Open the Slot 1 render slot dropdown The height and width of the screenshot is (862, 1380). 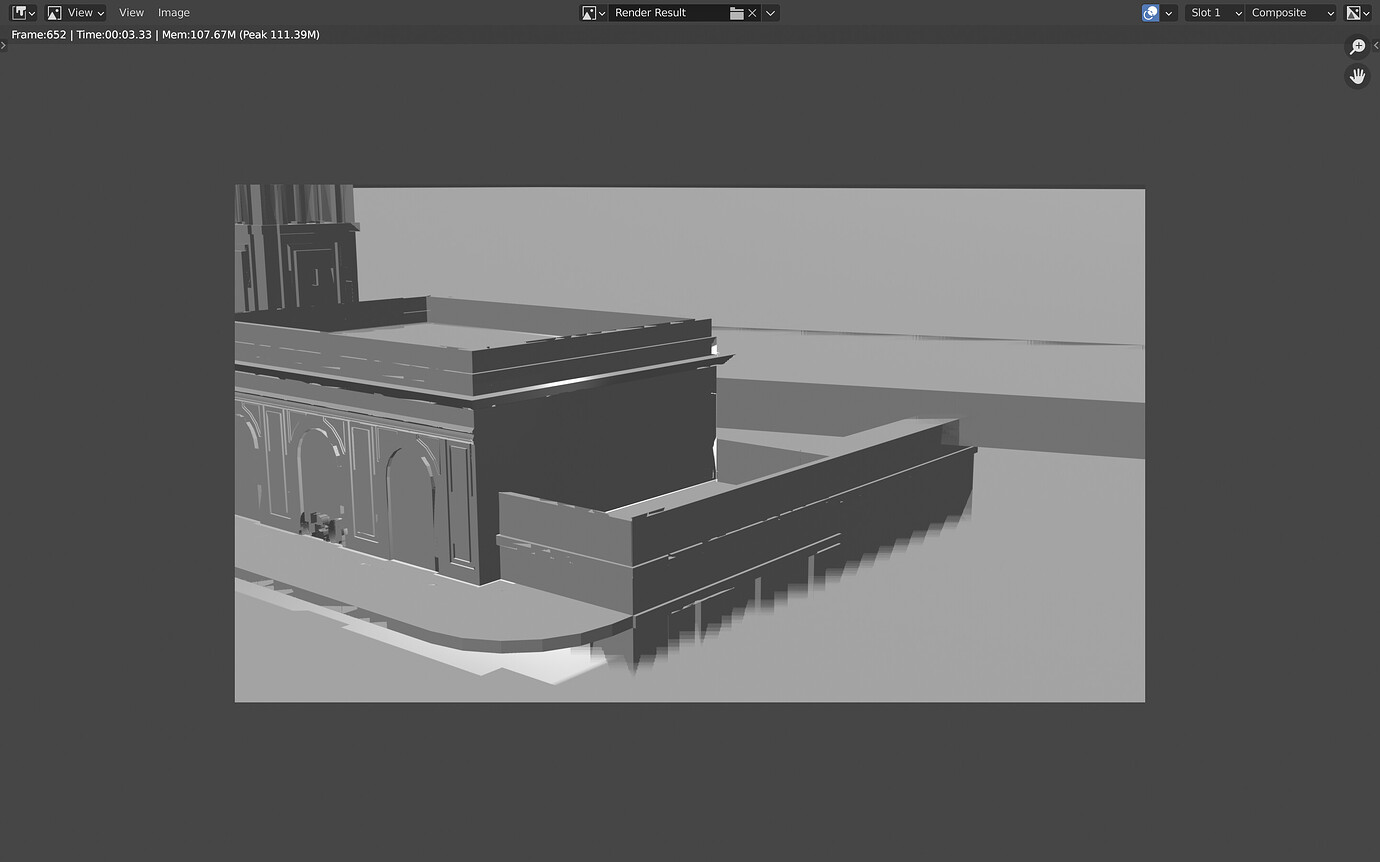[x=1214, y=13]
